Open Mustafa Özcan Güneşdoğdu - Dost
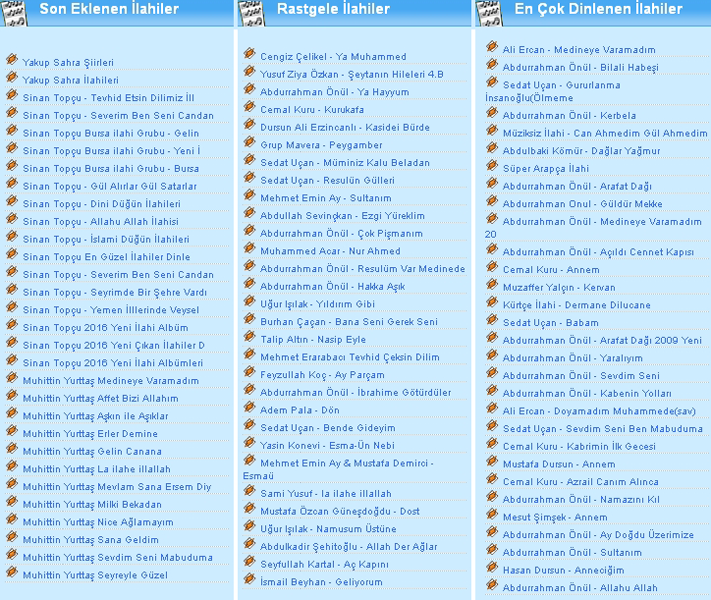Viewport: 711px width, 600px height. click(340, 512)
